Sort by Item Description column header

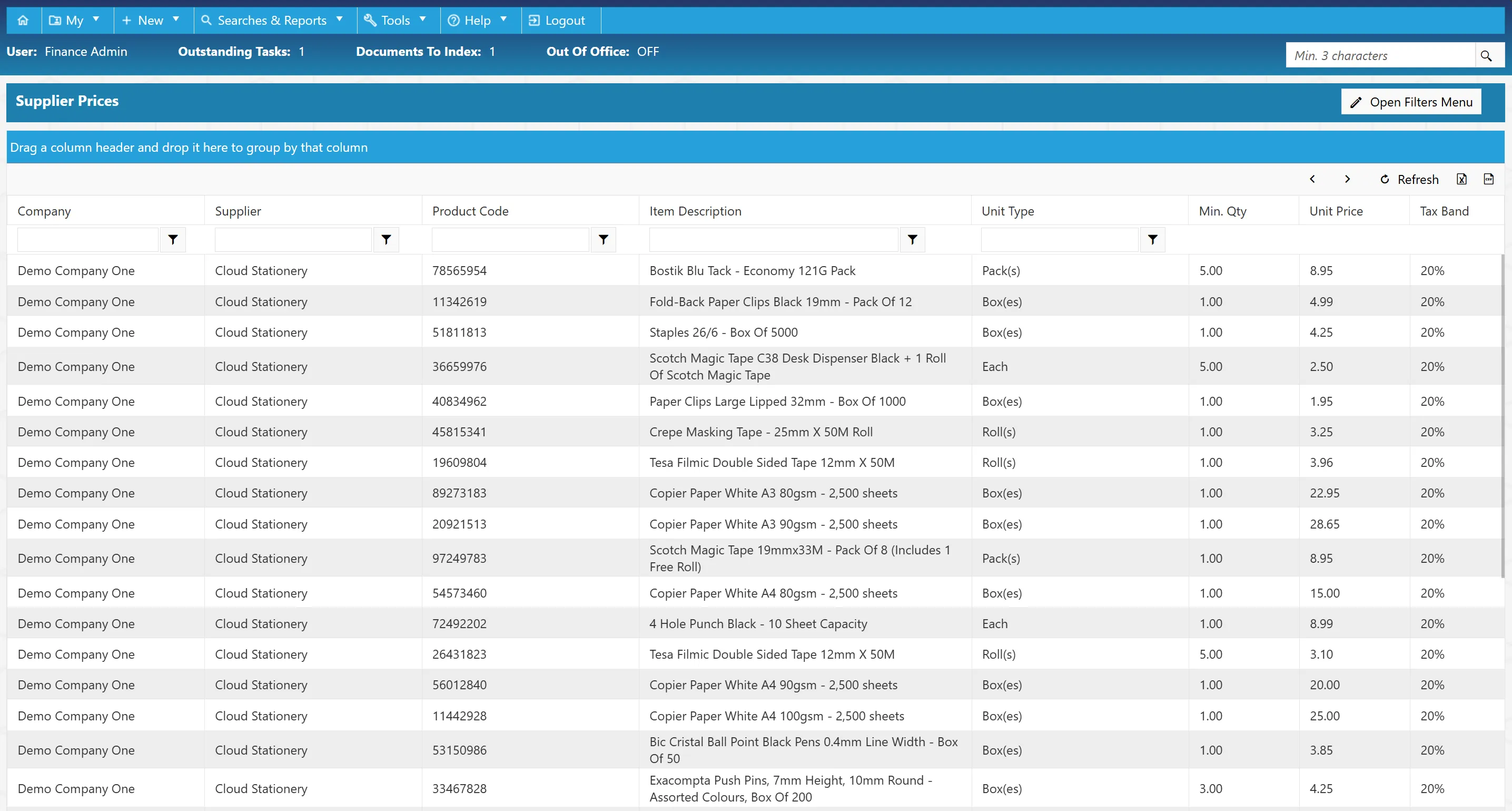(x=695, y=211)
